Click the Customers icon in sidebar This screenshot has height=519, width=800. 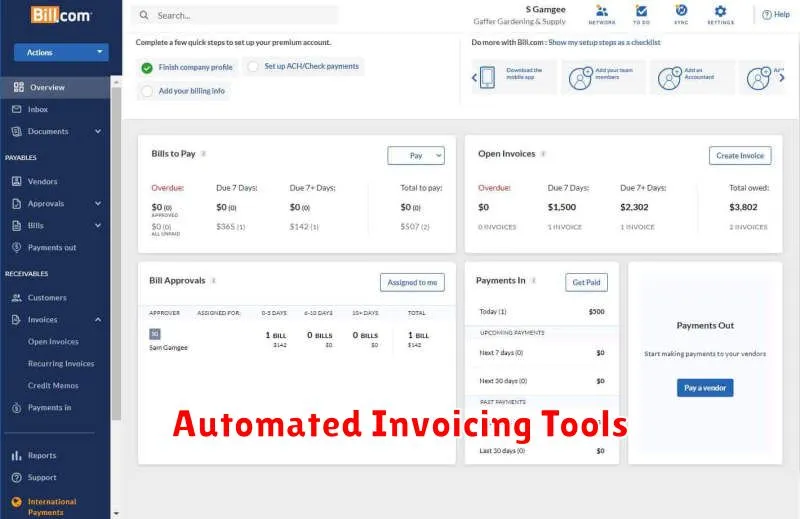click(17, 298)
